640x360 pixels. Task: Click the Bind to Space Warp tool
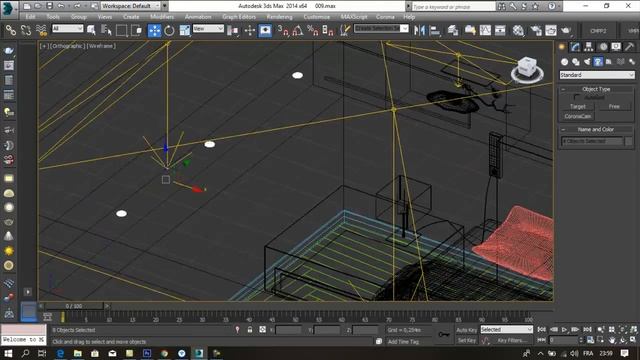pos(41,30)
